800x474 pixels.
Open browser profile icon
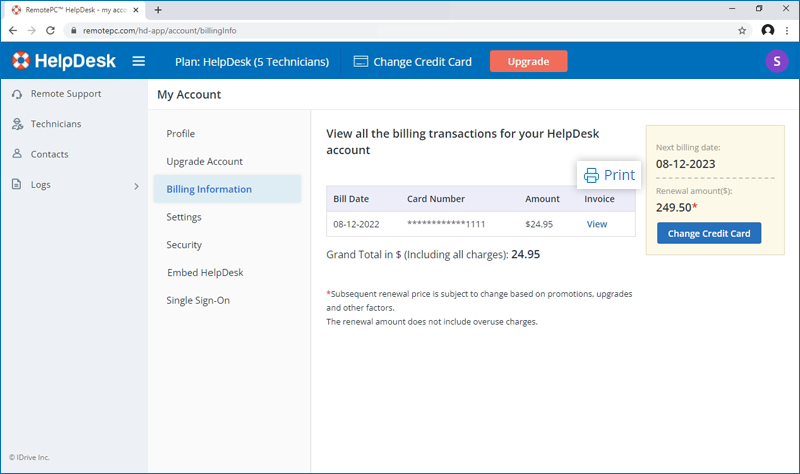(x=767, y=31)
